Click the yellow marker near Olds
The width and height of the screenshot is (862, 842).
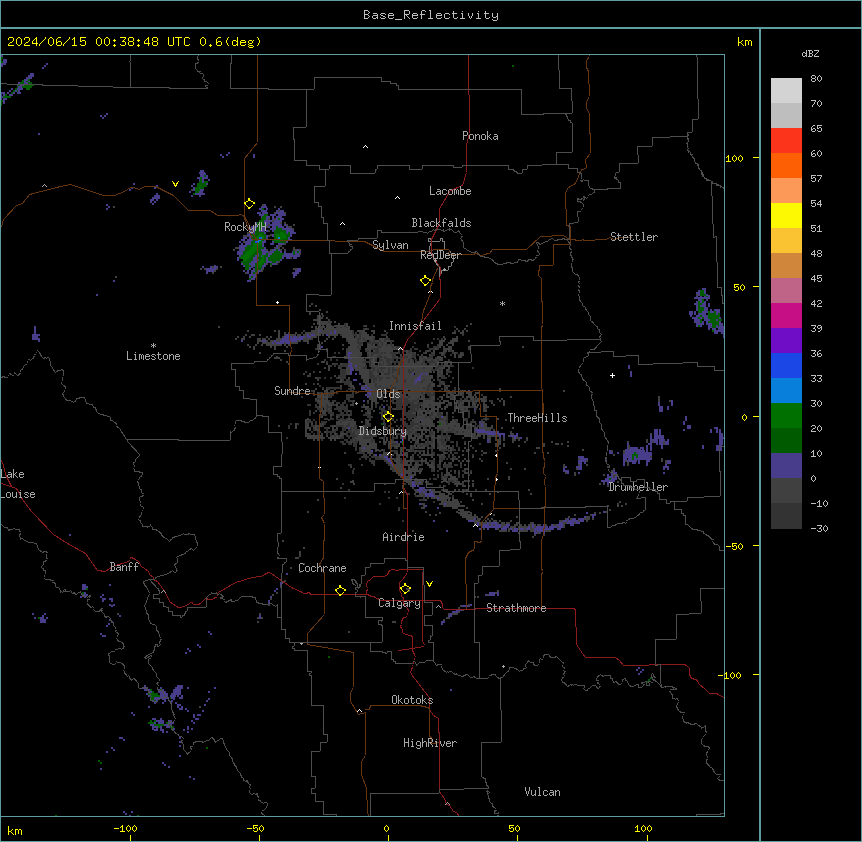click(x=388, y=416)
